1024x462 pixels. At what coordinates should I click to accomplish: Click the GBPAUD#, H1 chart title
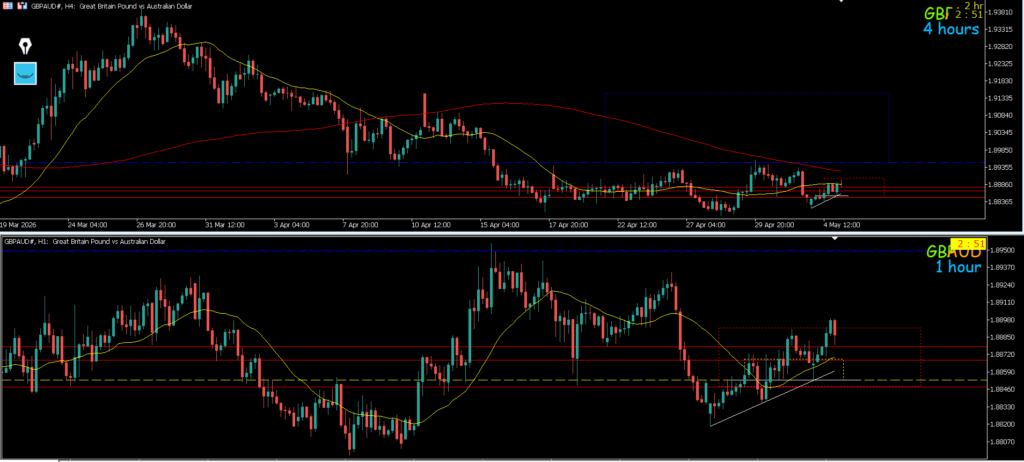click(85, 241)
